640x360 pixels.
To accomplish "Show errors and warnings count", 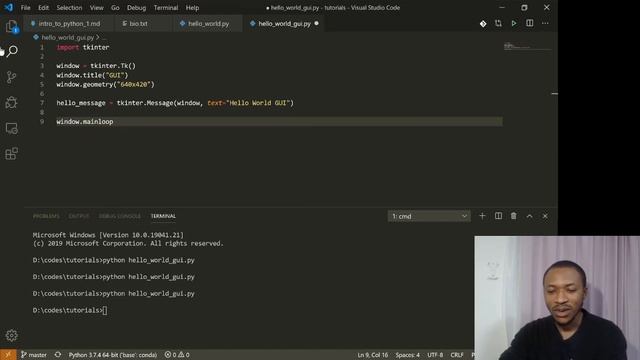I will (177, 355).
